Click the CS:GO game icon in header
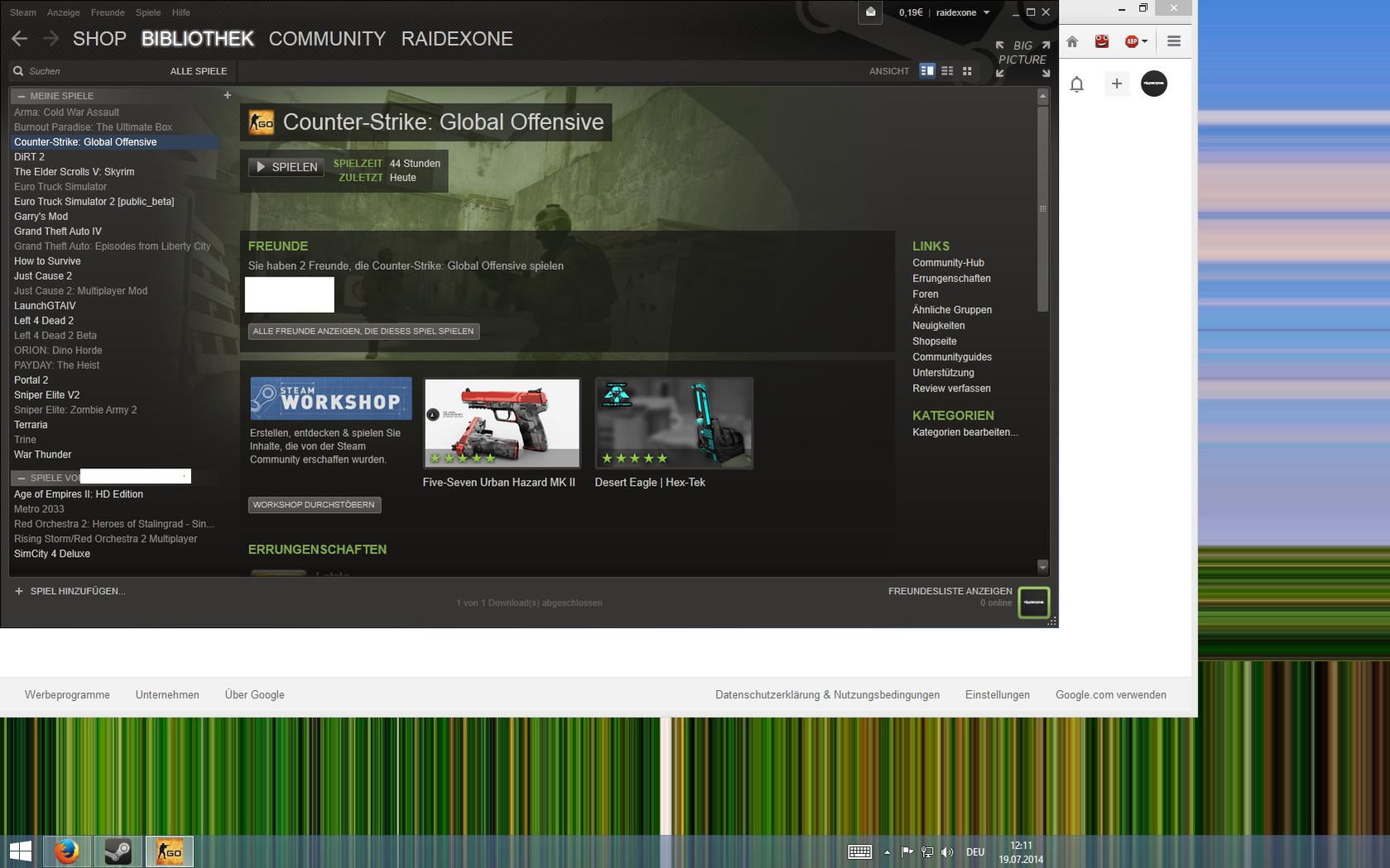 click(262, 122)
